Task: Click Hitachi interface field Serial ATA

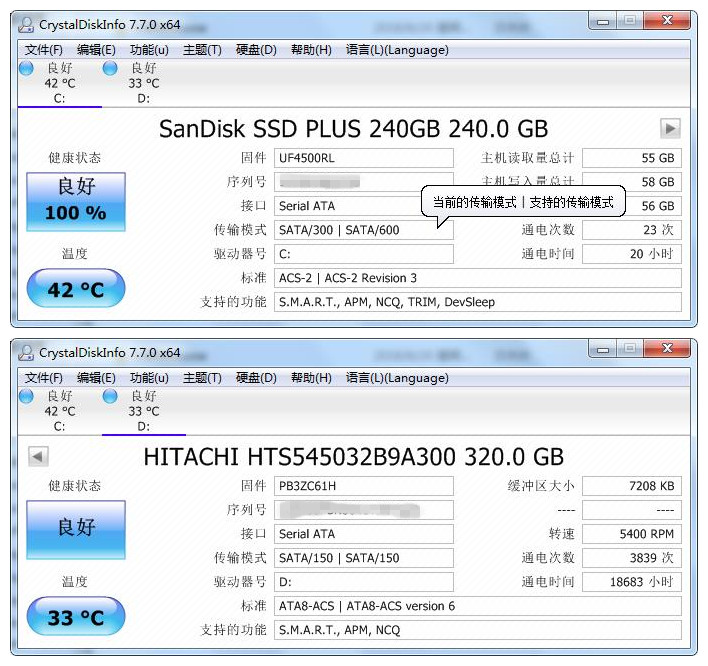Action: coord(363,534)
